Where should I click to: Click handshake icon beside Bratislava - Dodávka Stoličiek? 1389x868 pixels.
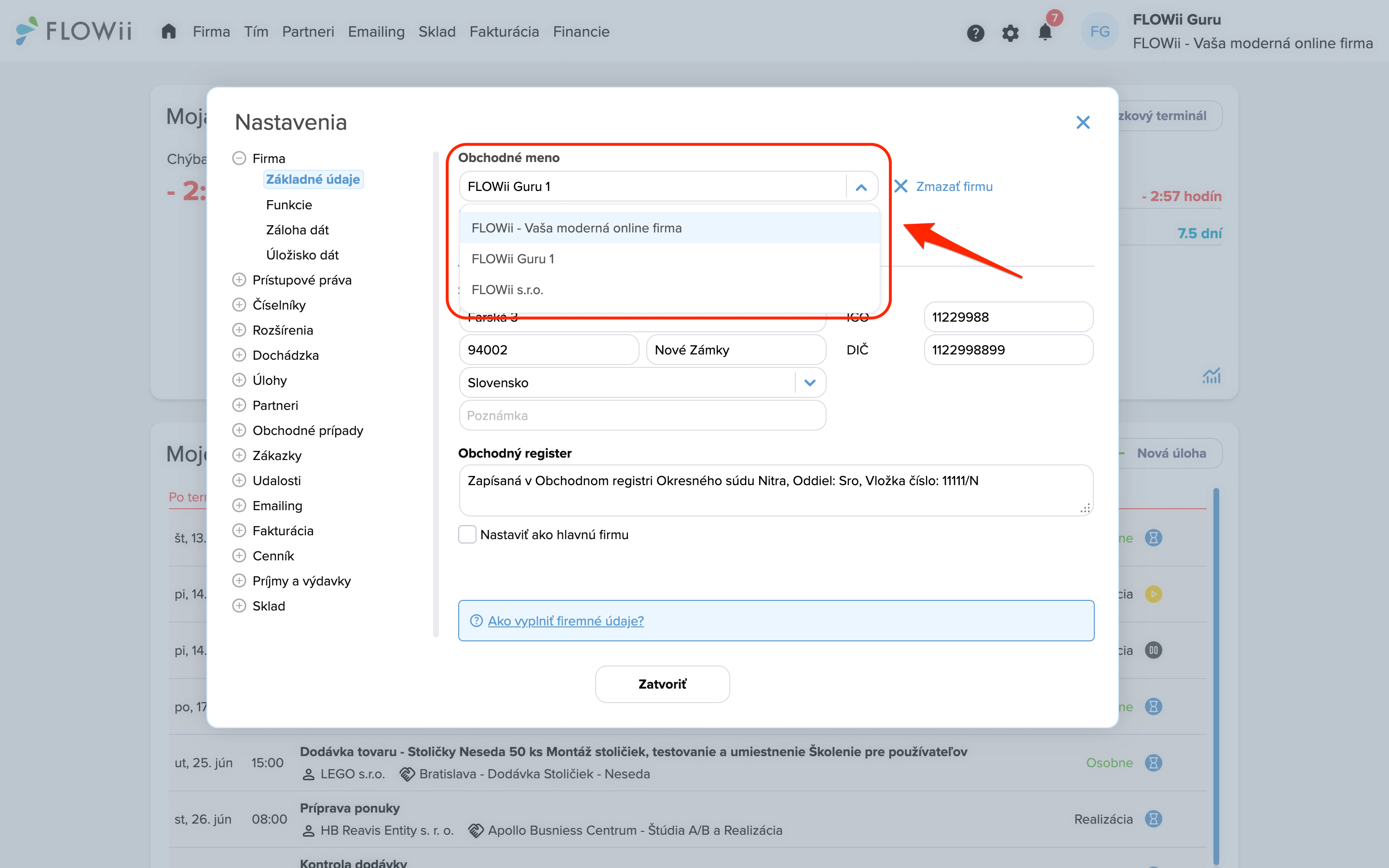[x=407, y=774]
